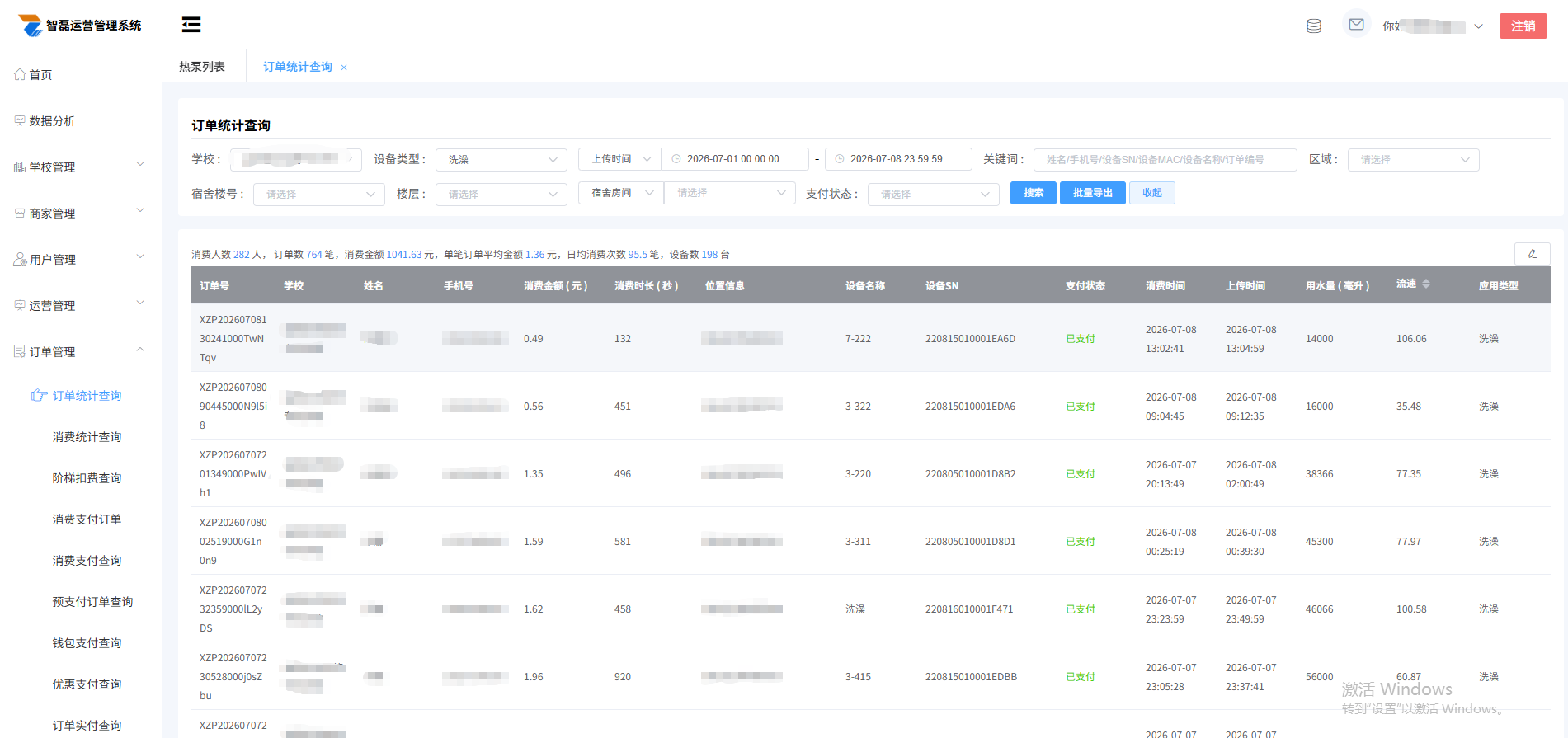
Task: Open the database stack icon in header
Action: pyautogui.click(x=1314, y=26)
